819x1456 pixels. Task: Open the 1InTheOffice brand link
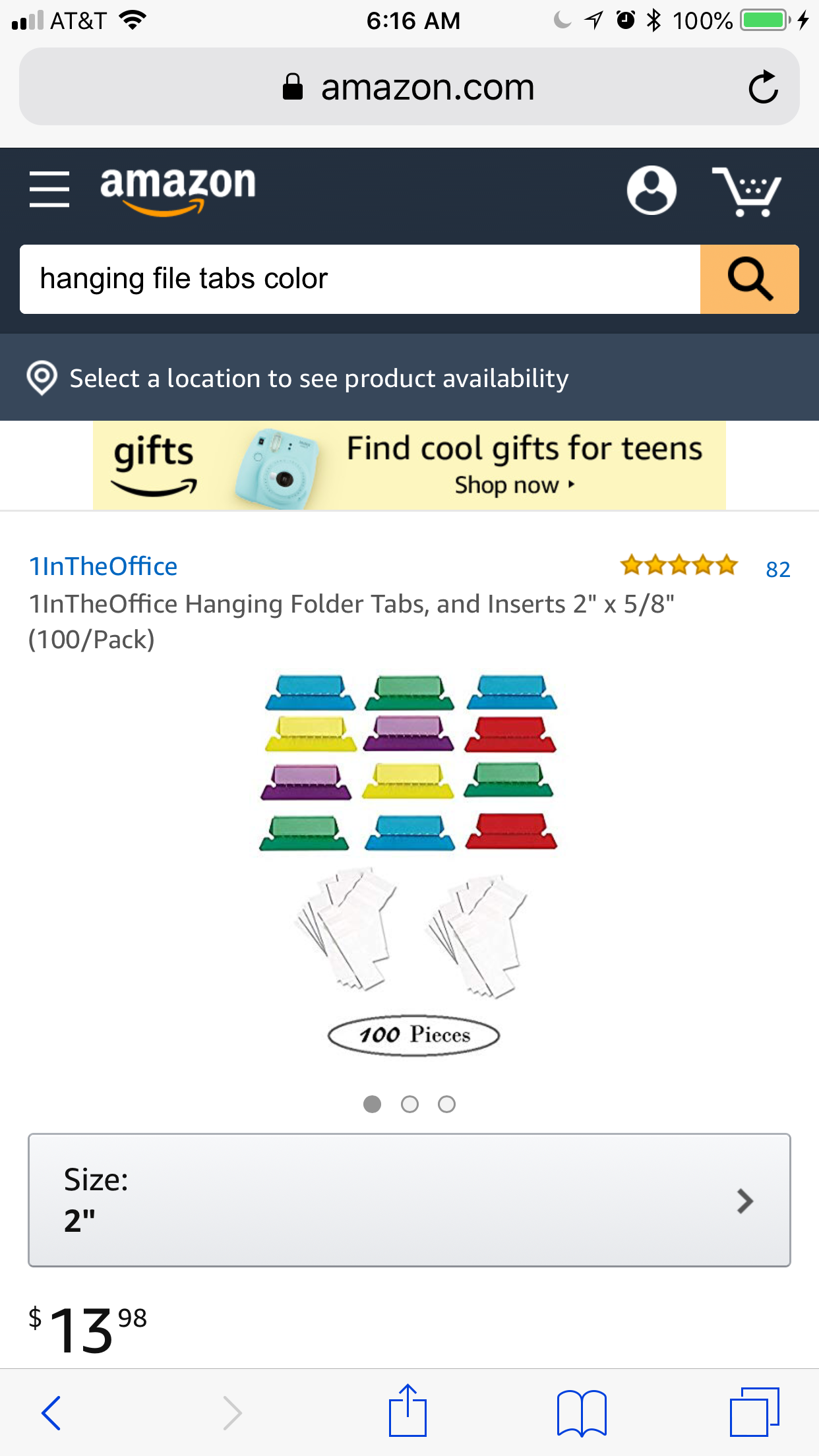[x=103, y=566]
